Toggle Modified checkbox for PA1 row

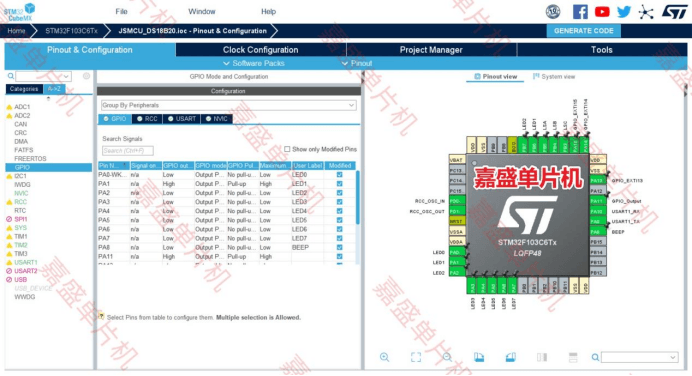tap(339, 184)
